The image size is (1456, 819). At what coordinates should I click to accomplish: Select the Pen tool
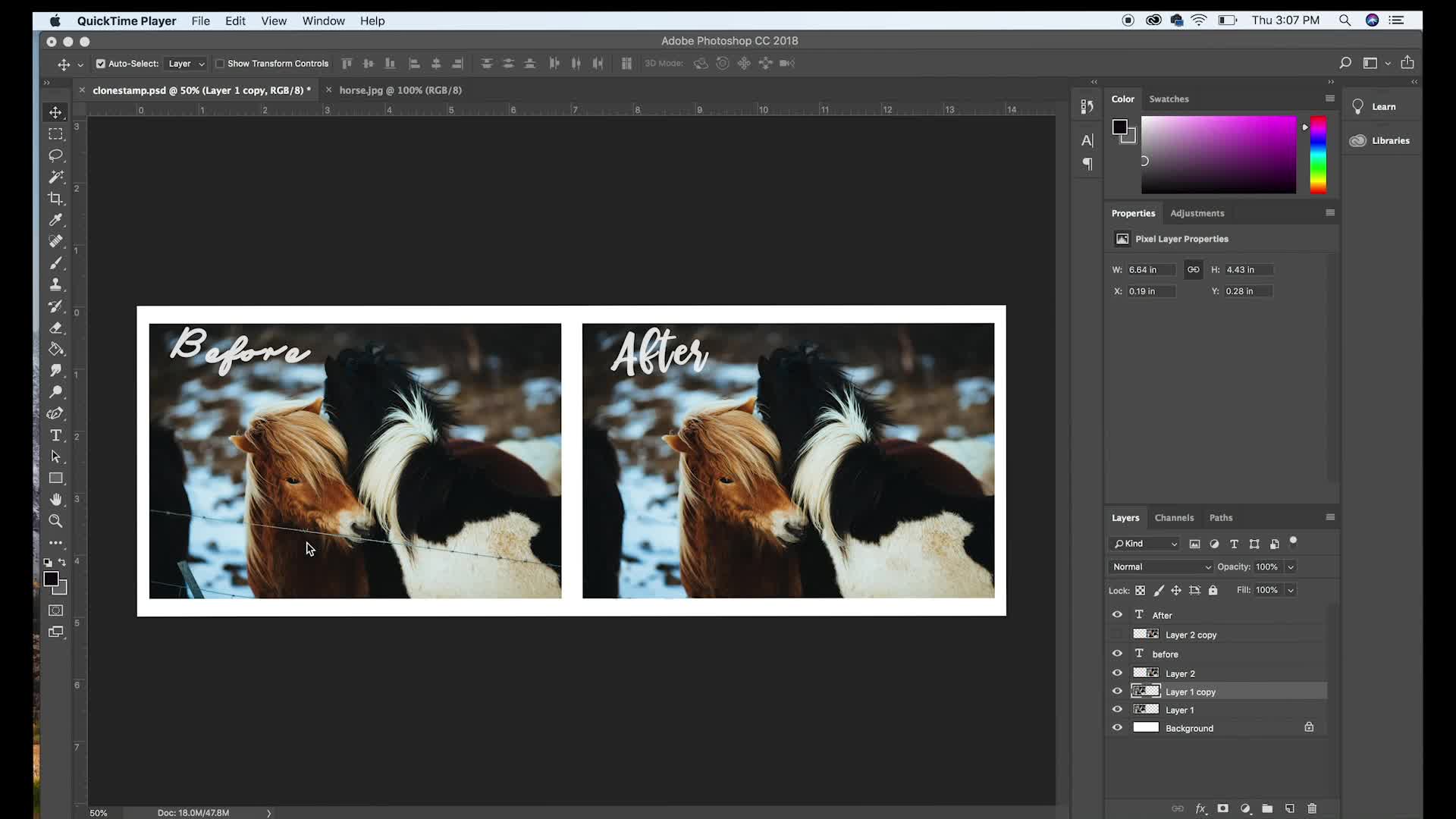pyautogui.click(x=55, y=413)
